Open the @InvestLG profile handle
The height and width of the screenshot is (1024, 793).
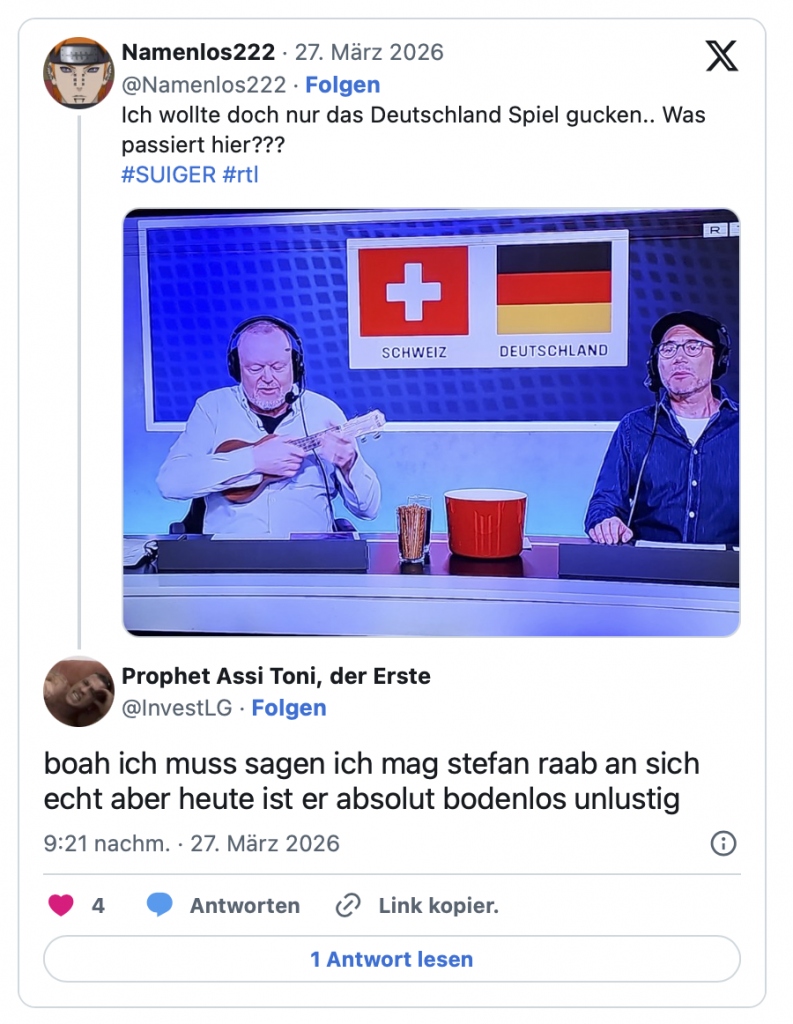pos(177,708)
